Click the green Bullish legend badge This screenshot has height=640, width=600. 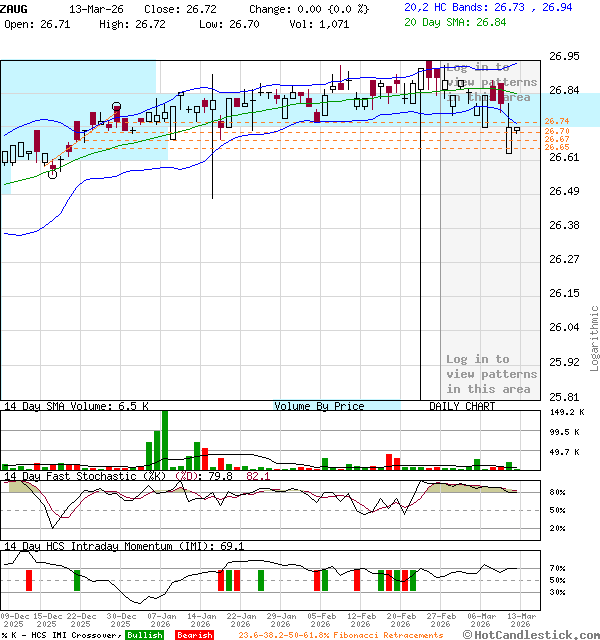145,635
